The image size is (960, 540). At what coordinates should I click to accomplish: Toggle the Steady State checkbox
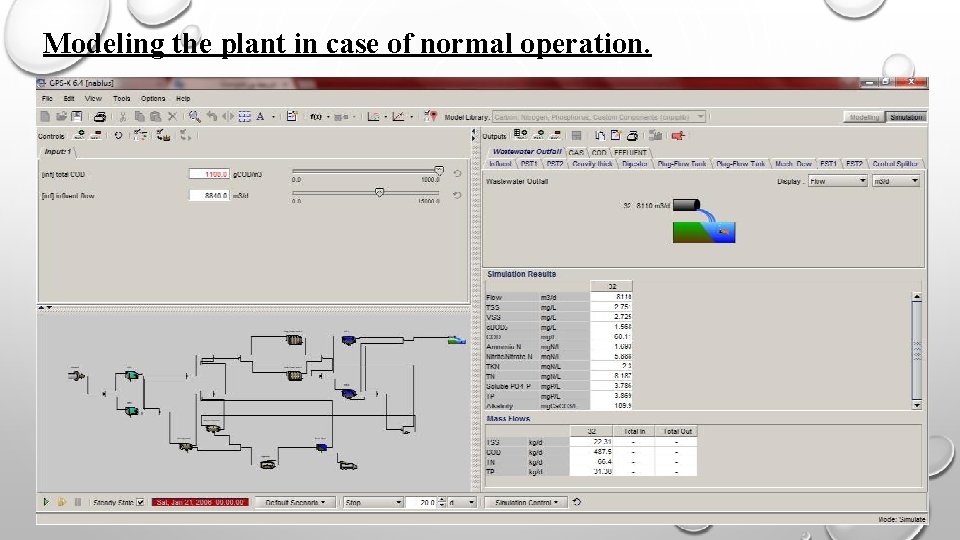pos(140,502)
